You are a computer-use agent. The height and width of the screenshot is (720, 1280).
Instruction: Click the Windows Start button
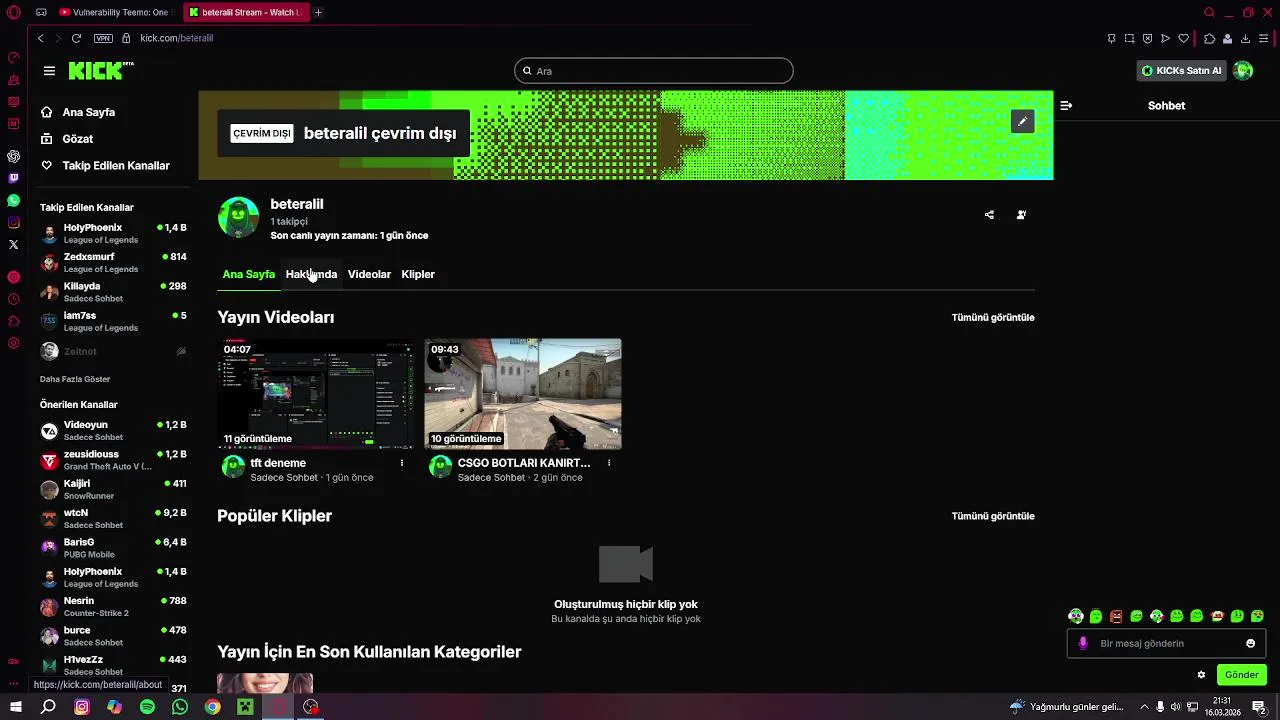(x=15, y=707)
